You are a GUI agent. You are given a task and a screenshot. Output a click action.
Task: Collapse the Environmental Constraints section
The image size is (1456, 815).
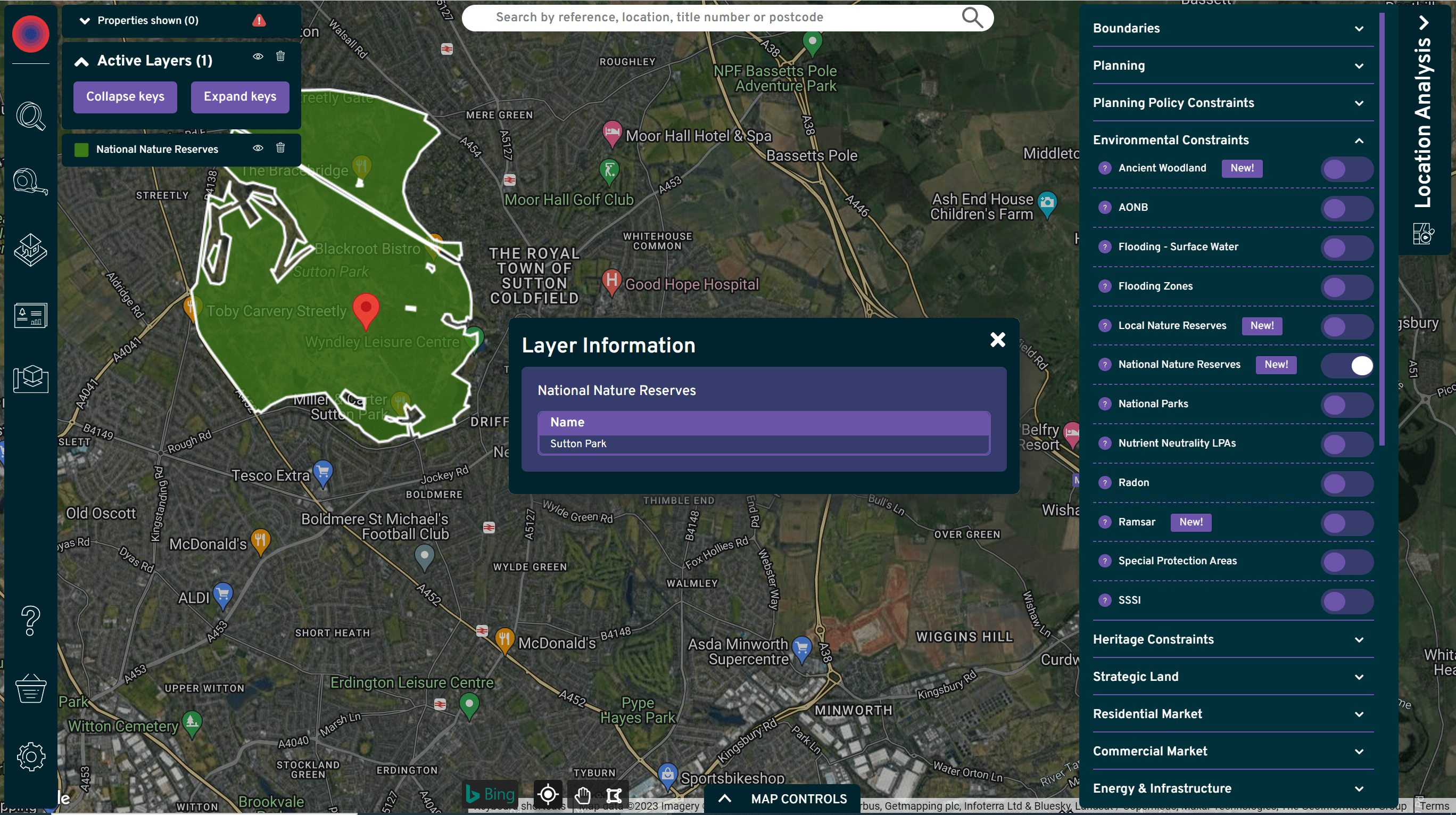[x=1358, y=140]
